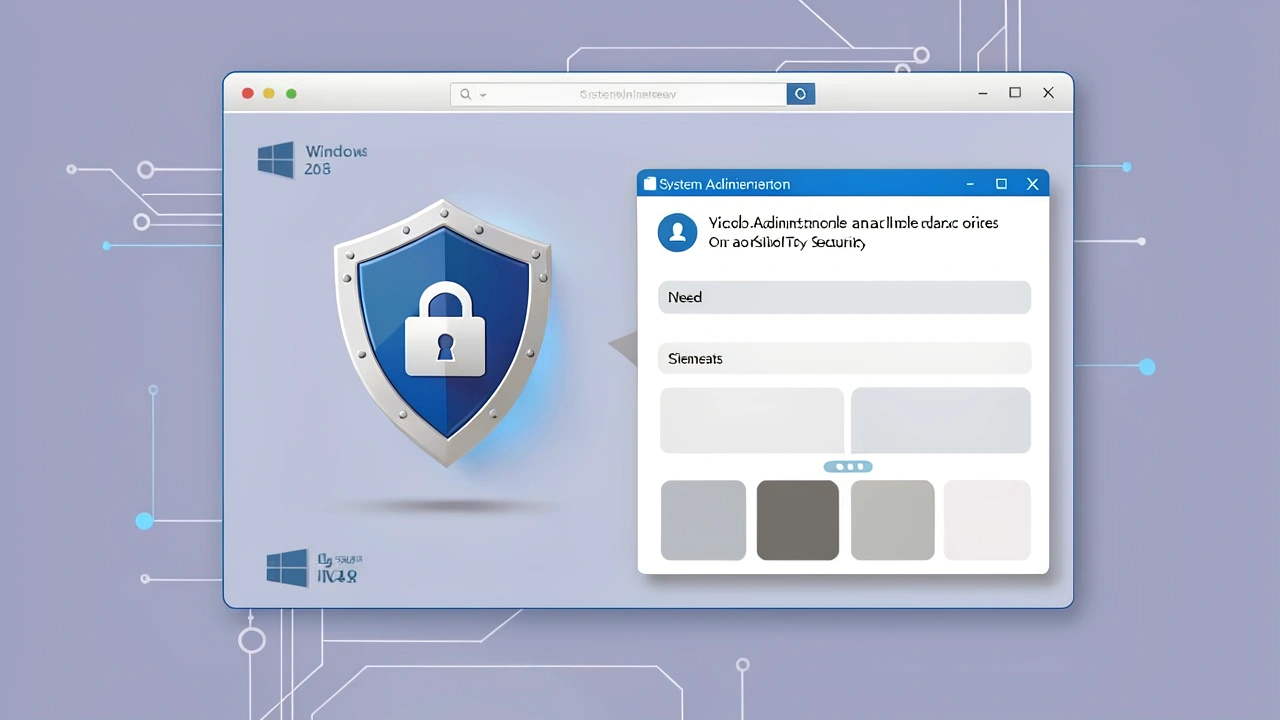
Task: Select the medium warm gray swatch
Action: 892,520
